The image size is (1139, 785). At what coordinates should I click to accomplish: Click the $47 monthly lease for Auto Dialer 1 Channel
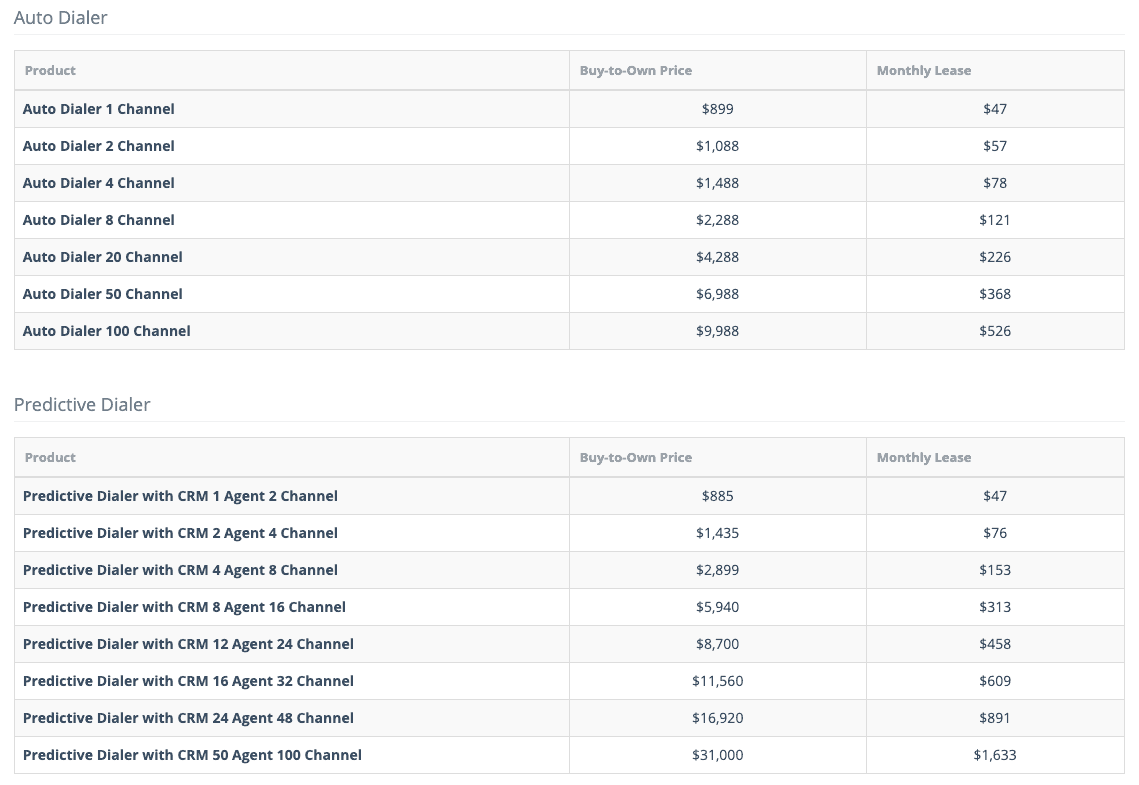[994, 108]
